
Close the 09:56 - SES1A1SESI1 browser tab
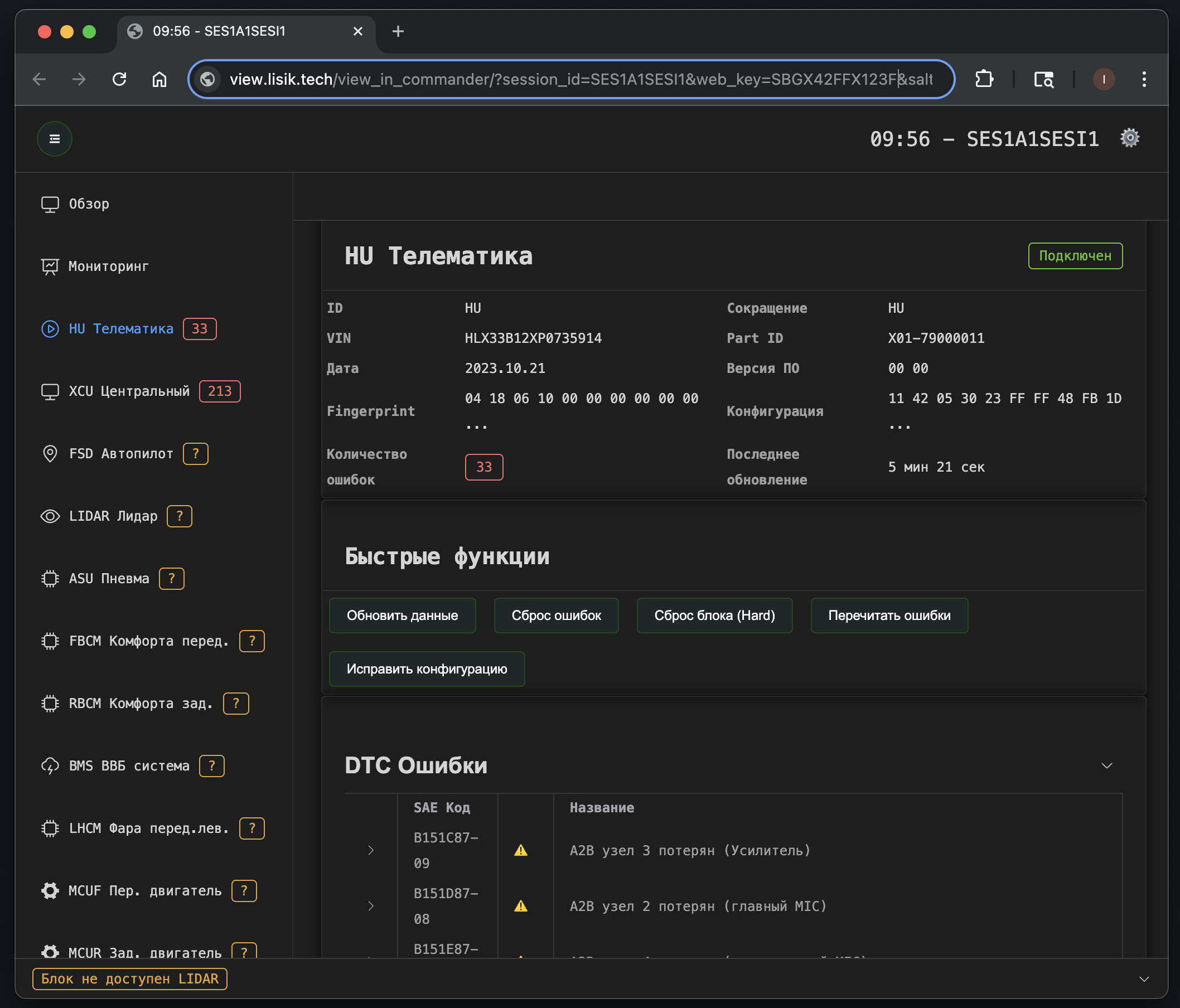[x=357, y=31]
